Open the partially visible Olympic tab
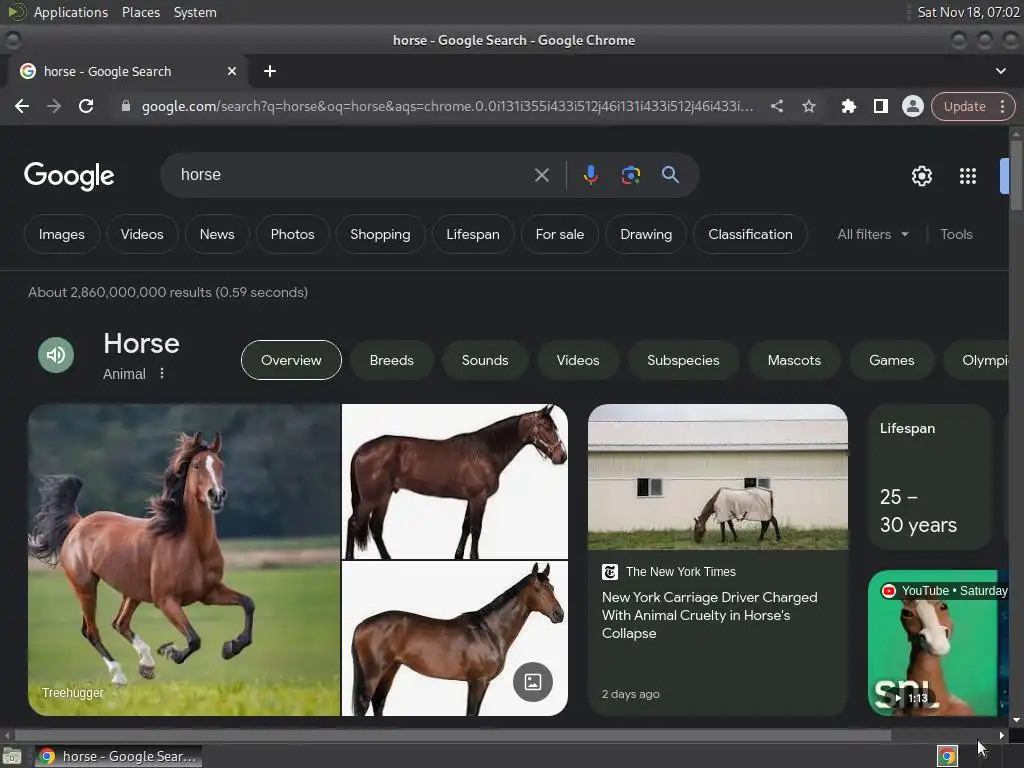The height and width of the screenshot is (768, 1024). (976, 360)
